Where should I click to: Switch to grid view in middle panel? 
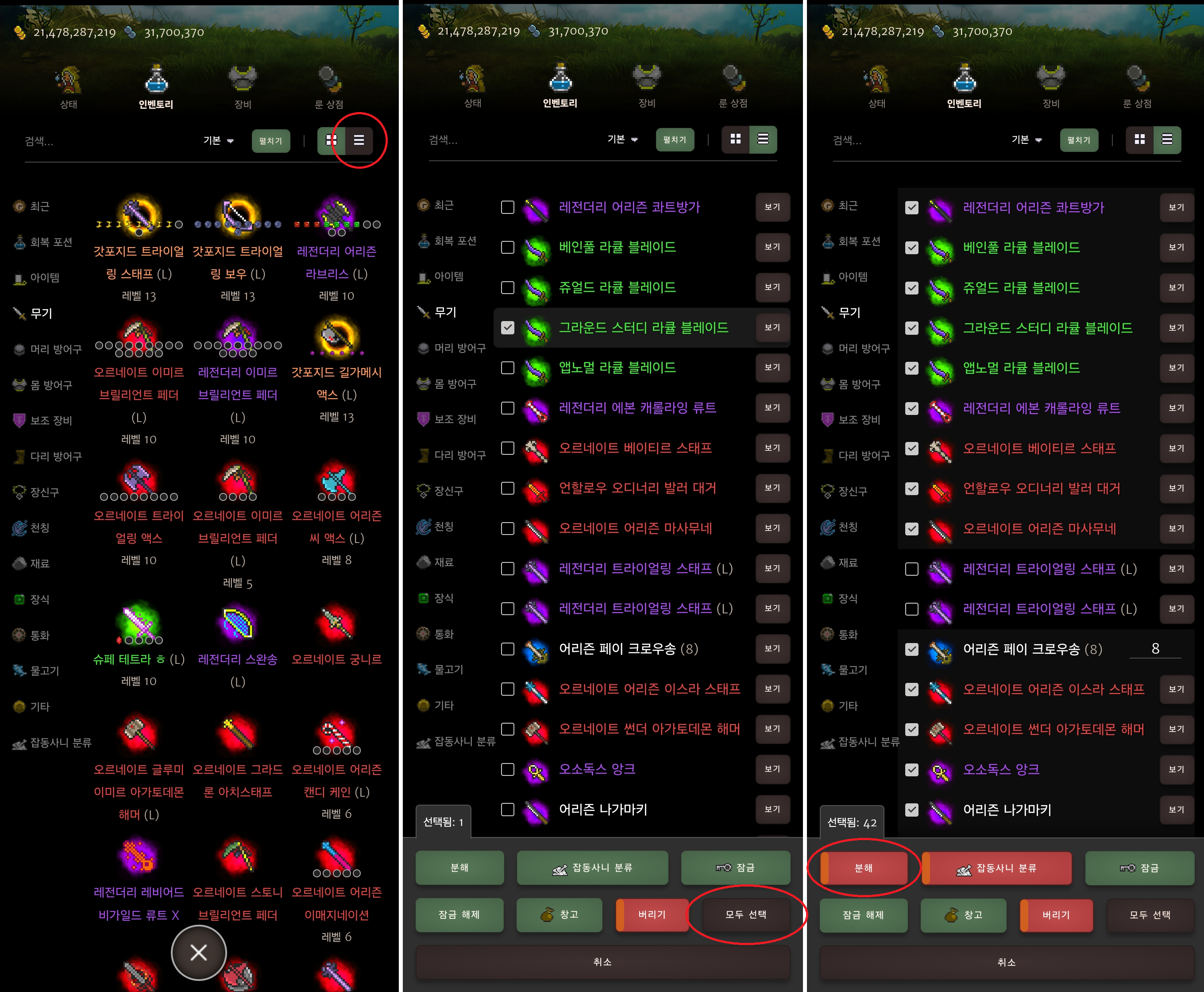click(736, 139)
